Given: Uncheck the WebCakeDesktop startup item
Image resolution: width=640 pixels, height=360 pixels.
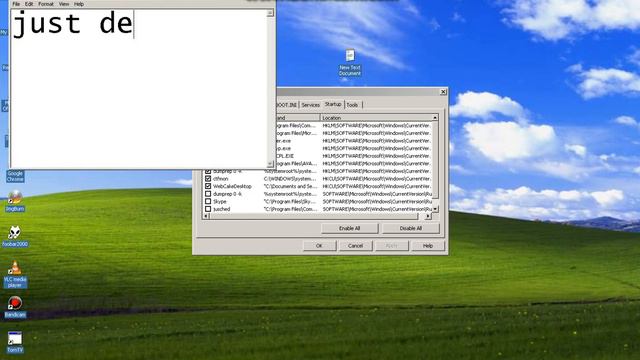Looking at the screenshot, I should (x=208, y=186).
